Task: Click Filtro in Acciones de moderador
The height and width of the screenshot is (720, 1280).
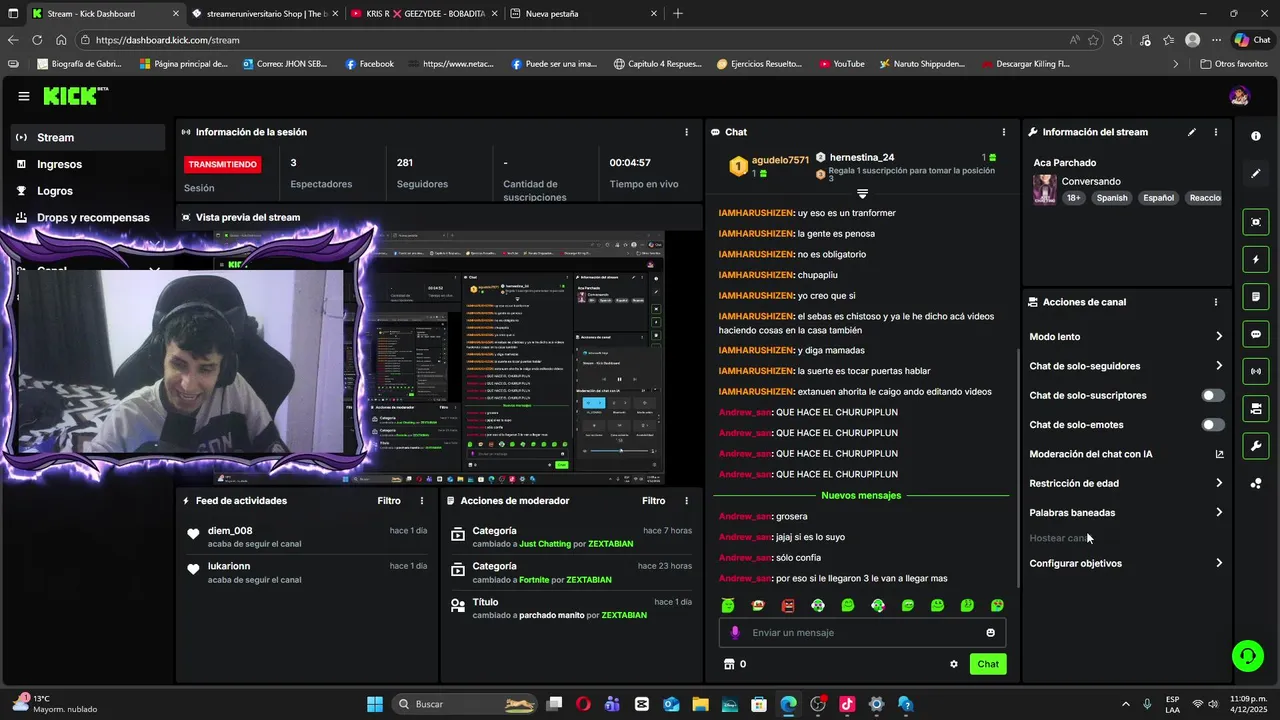Action: 653,501
